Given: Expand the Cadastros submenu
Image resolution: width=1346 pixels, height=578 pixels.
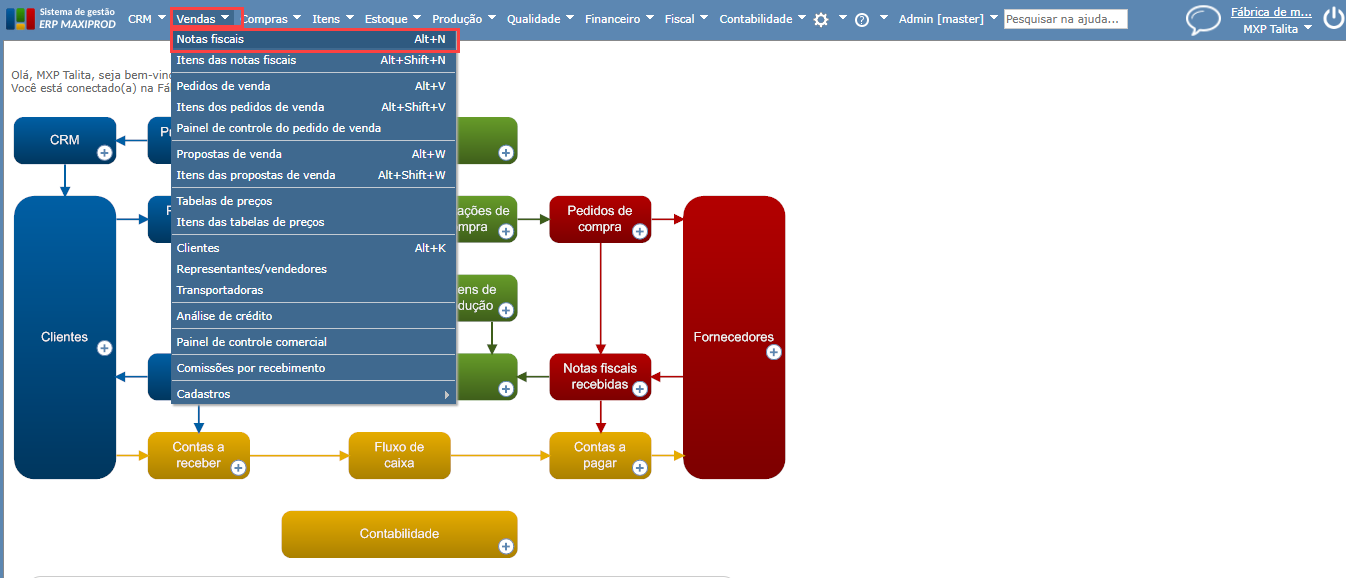Looking at the screenshot, I should 314,394.
